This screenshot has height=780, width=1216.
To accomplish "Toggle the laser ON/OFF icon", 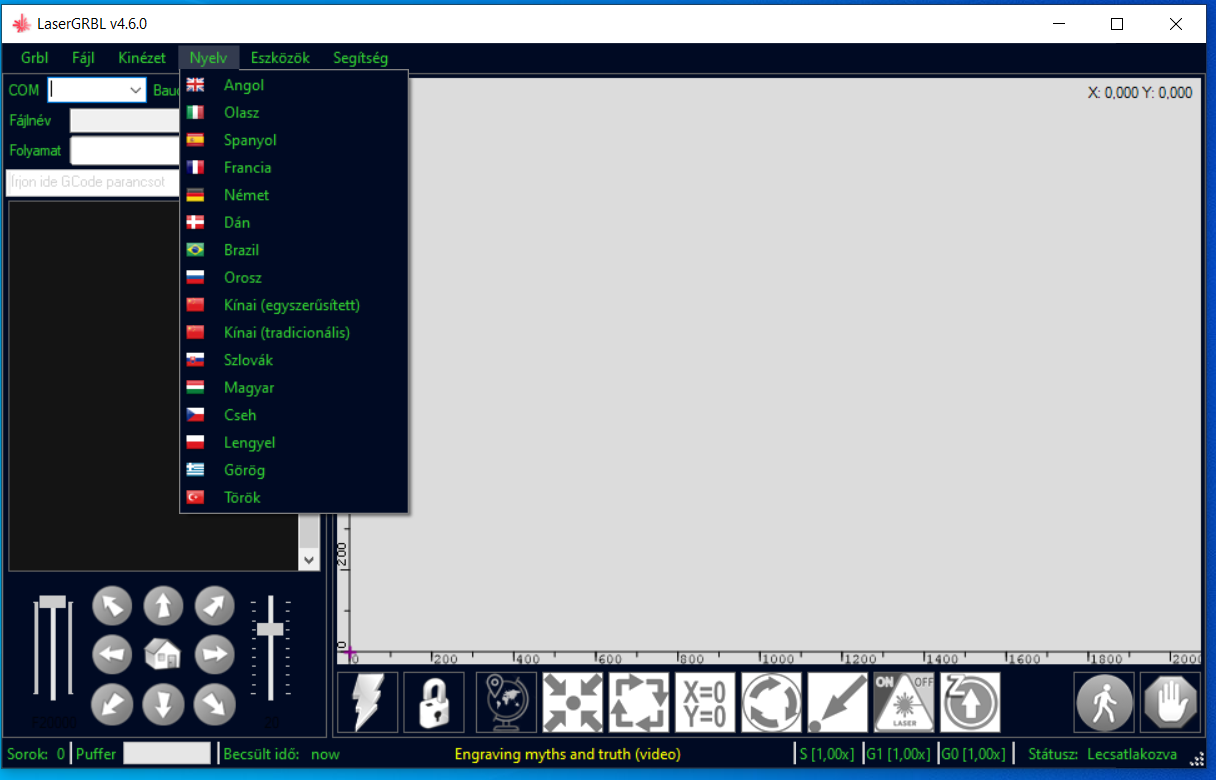I will (904, 702).
